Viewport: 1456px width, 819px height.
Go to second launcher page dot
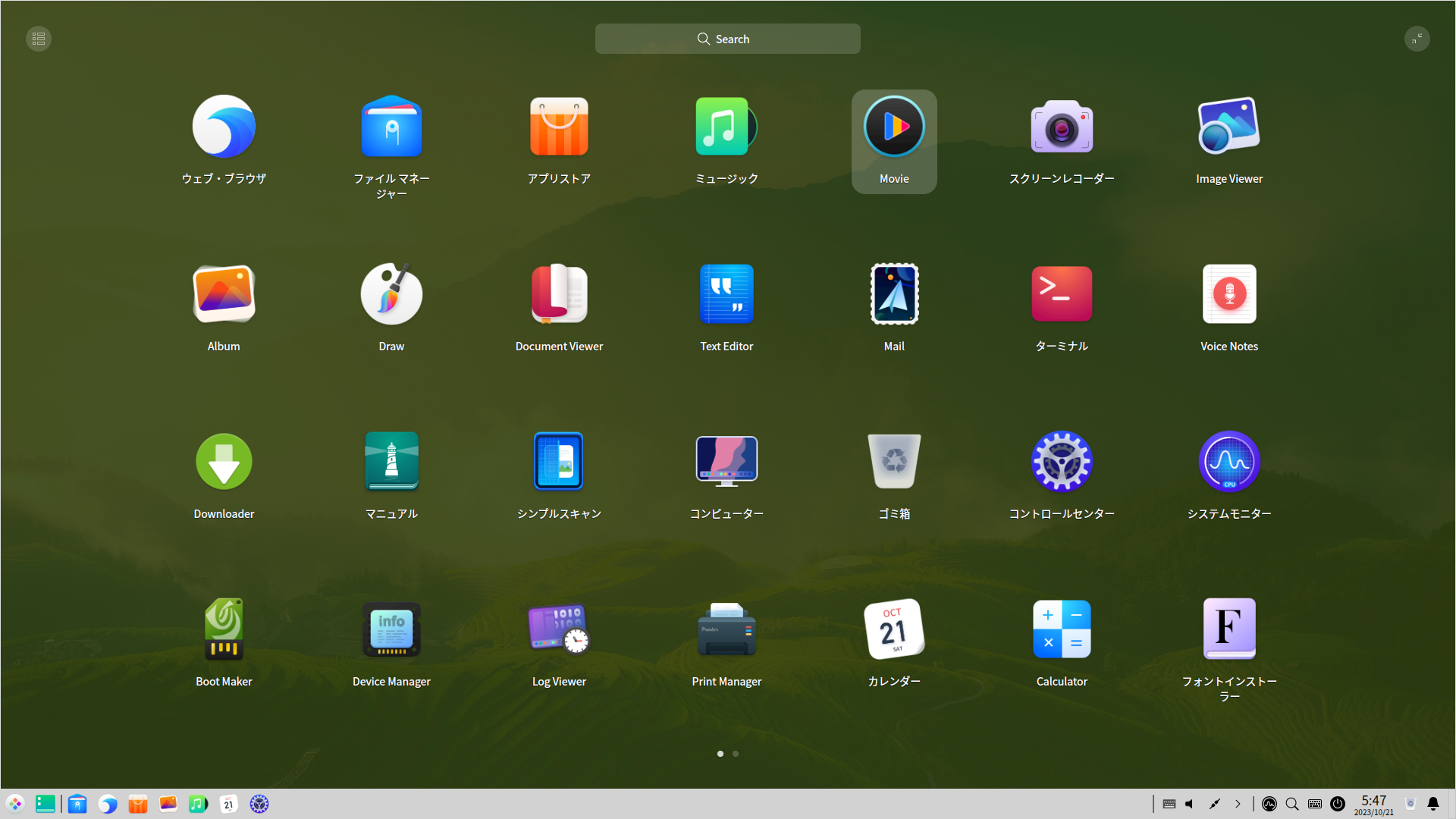pyautogui.click(x=736, y=754)
